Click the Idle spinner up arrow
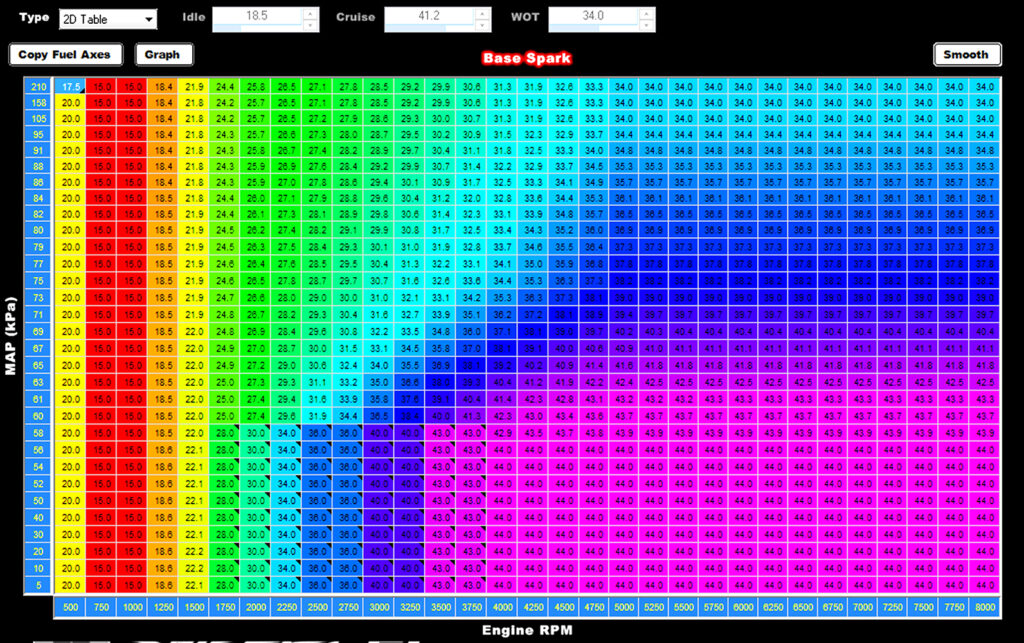 (x=310, y=14)
